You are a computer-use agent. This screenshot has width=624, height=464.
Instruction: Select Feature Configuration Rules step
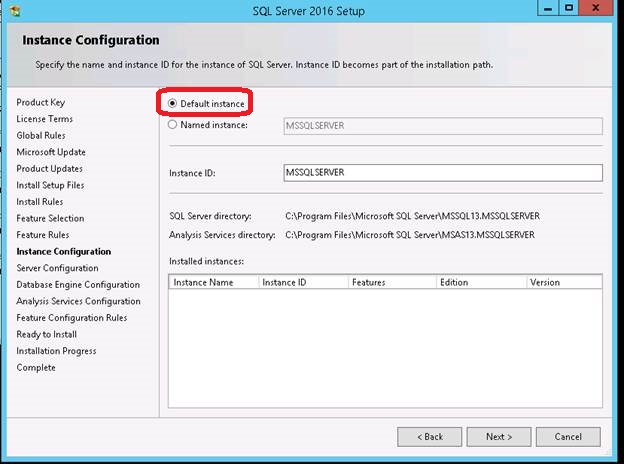[x=72, y=318]
